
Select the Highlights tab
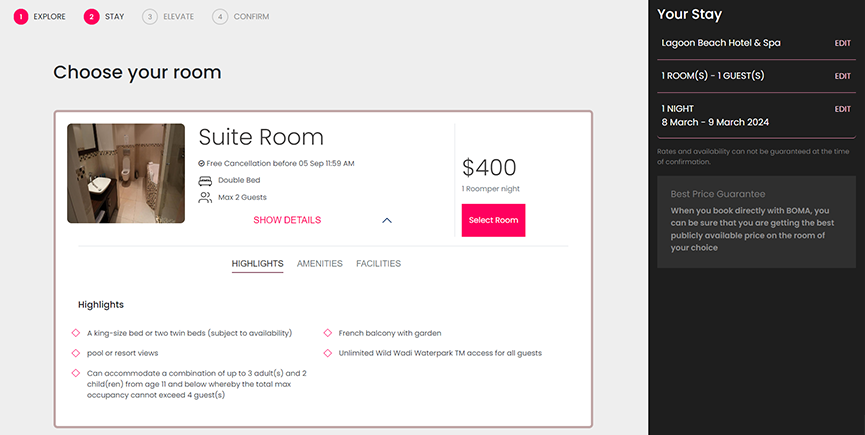click(x=257, y=264)
